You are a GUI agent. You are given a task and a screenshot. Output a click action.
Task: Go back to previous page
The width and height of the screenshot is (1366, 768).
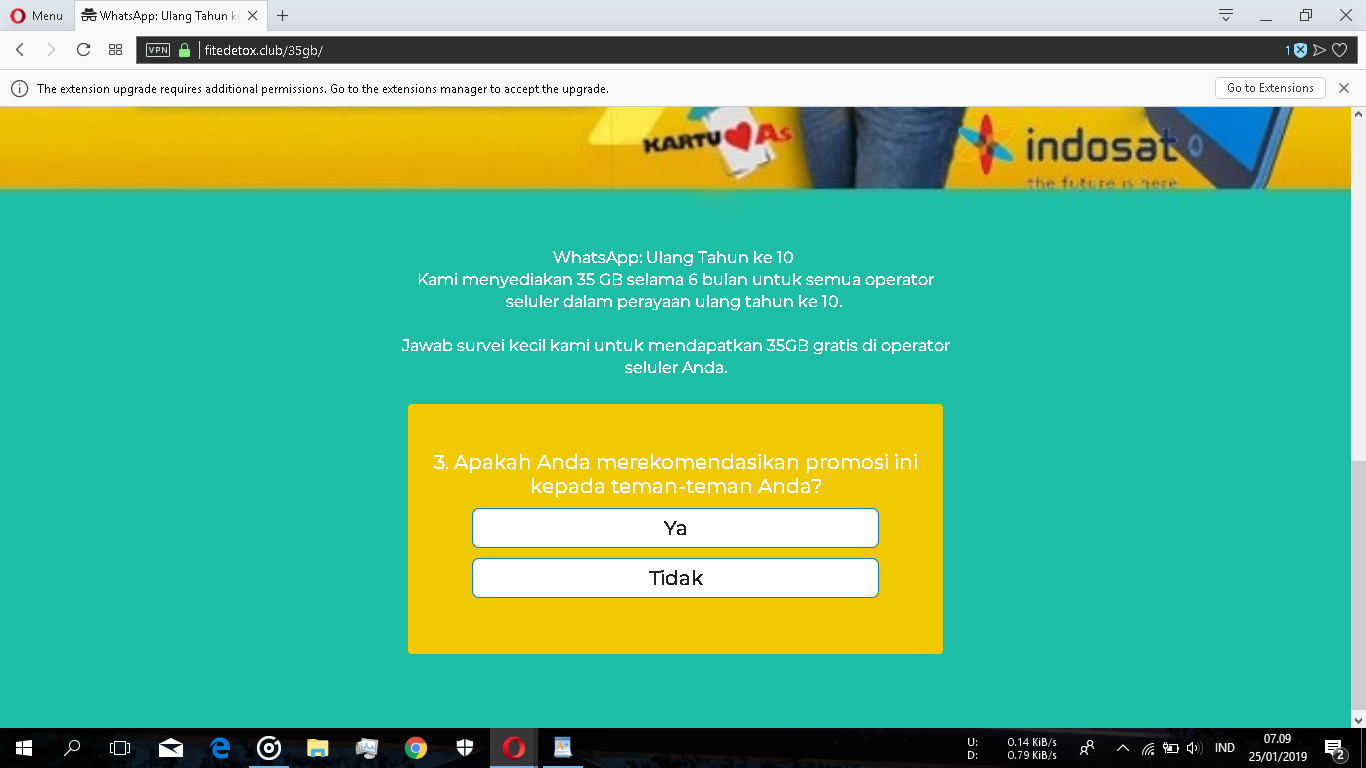pyautogui.click(x=20, y=50)
